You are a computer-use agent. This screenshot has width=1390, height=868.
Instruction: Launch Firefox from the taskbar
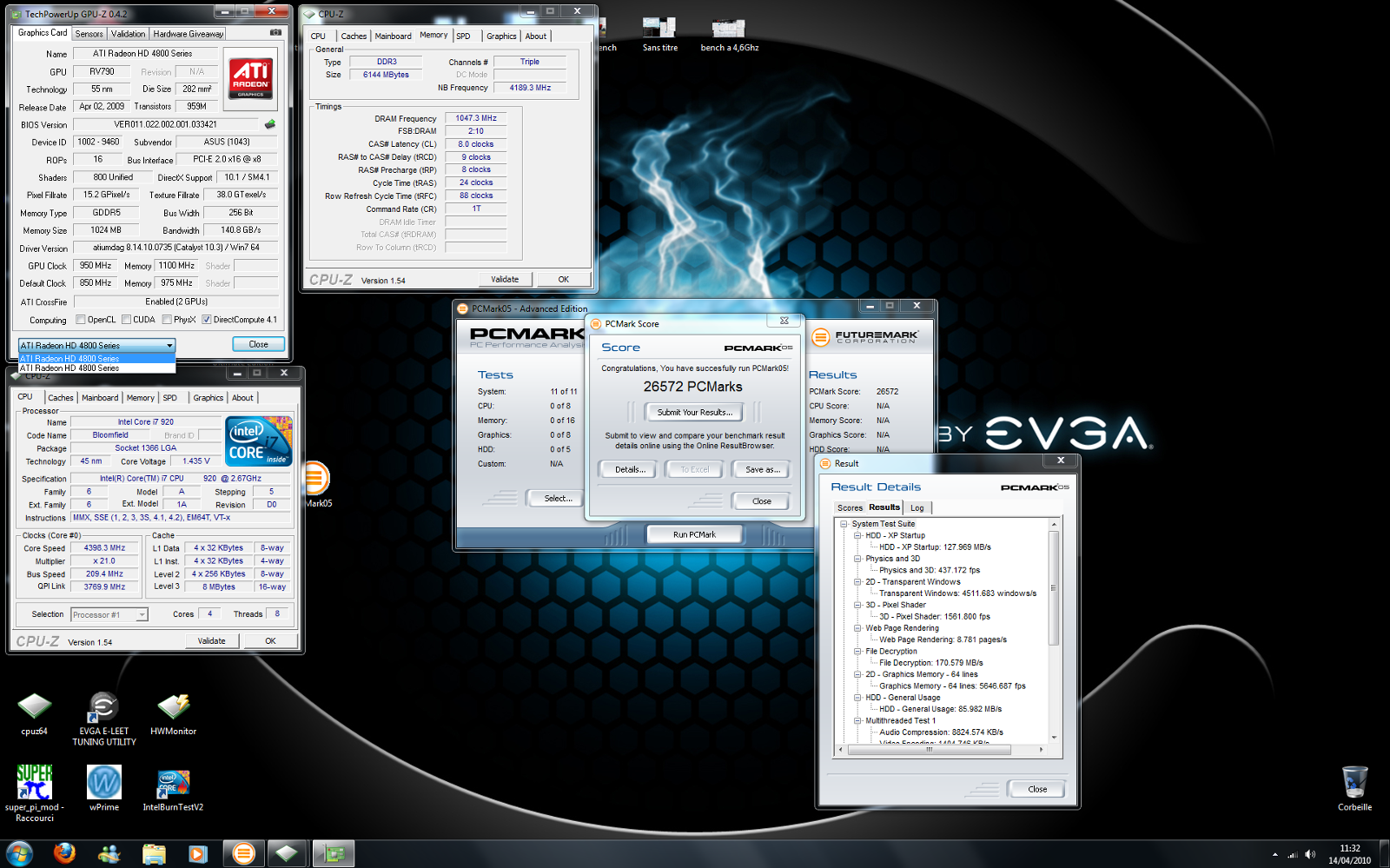click(64, 853)
